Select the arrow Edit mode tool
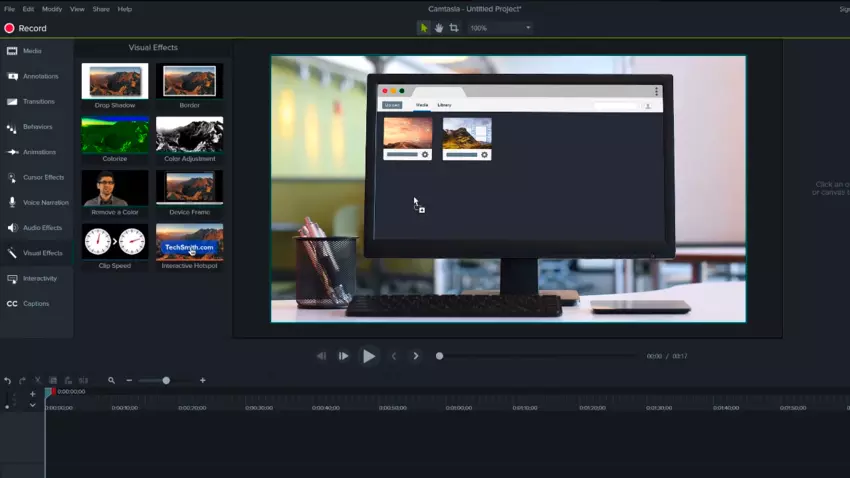Image resolution: width=850 pixels, height=478 pixels. click(424, 28)
